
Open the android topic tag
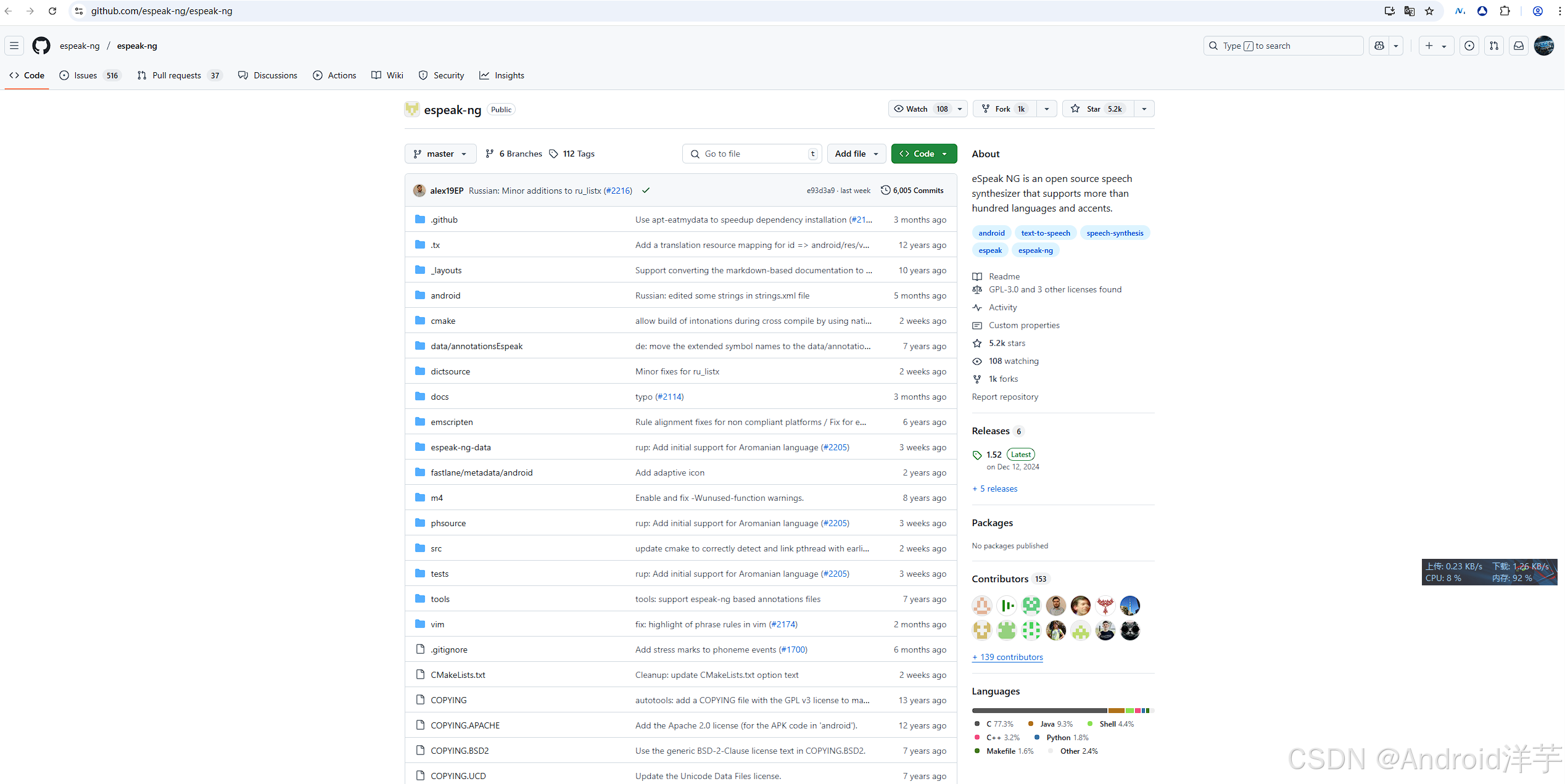point(991,233)
